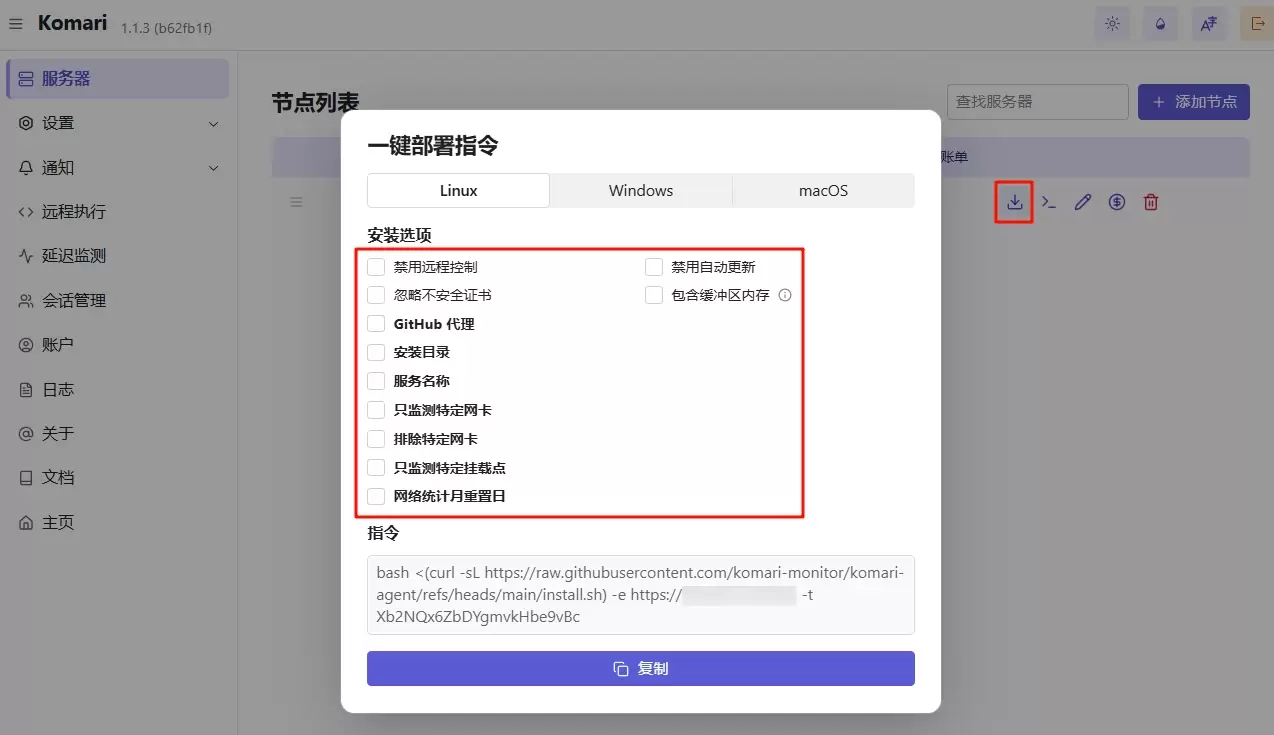The image size is (1274, 735).
Task: Open the 关于 page in the sidebar
Action: click(x=118, y=434)
